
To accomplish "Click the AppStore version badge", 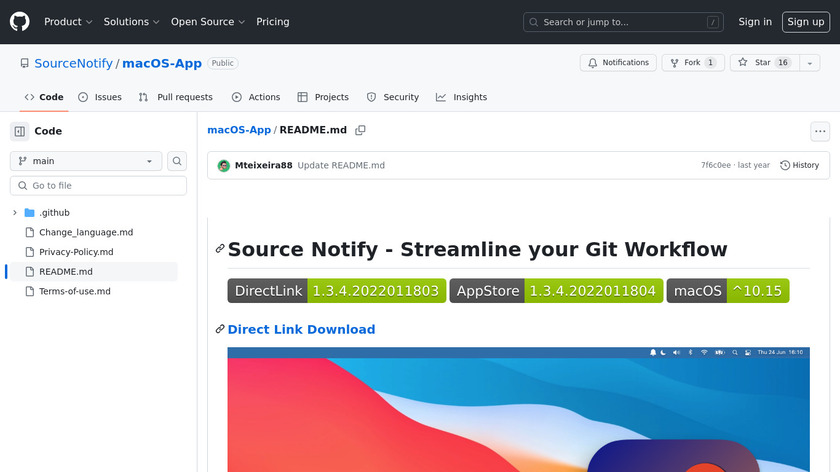I will pos(555,291).
